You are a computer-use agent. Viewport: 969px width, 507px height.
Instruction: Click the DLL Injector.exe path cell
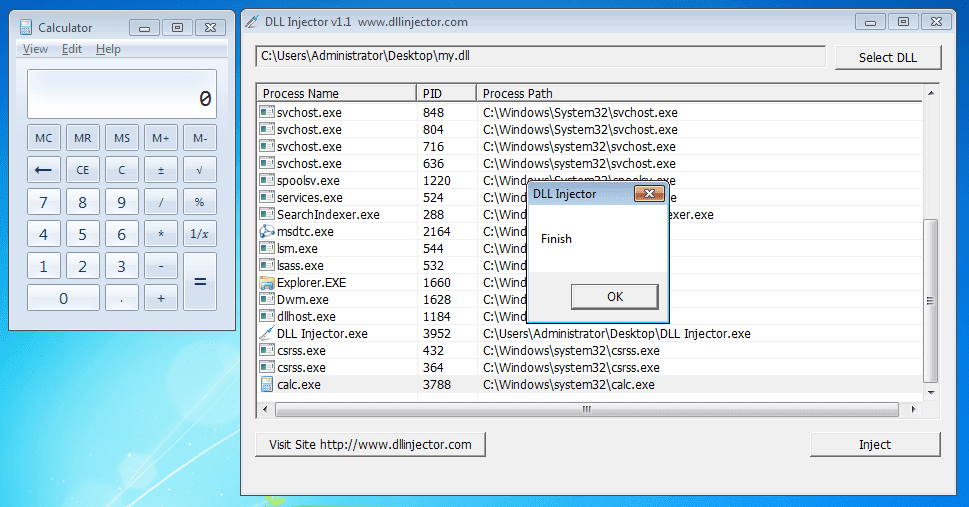[617, 334]
